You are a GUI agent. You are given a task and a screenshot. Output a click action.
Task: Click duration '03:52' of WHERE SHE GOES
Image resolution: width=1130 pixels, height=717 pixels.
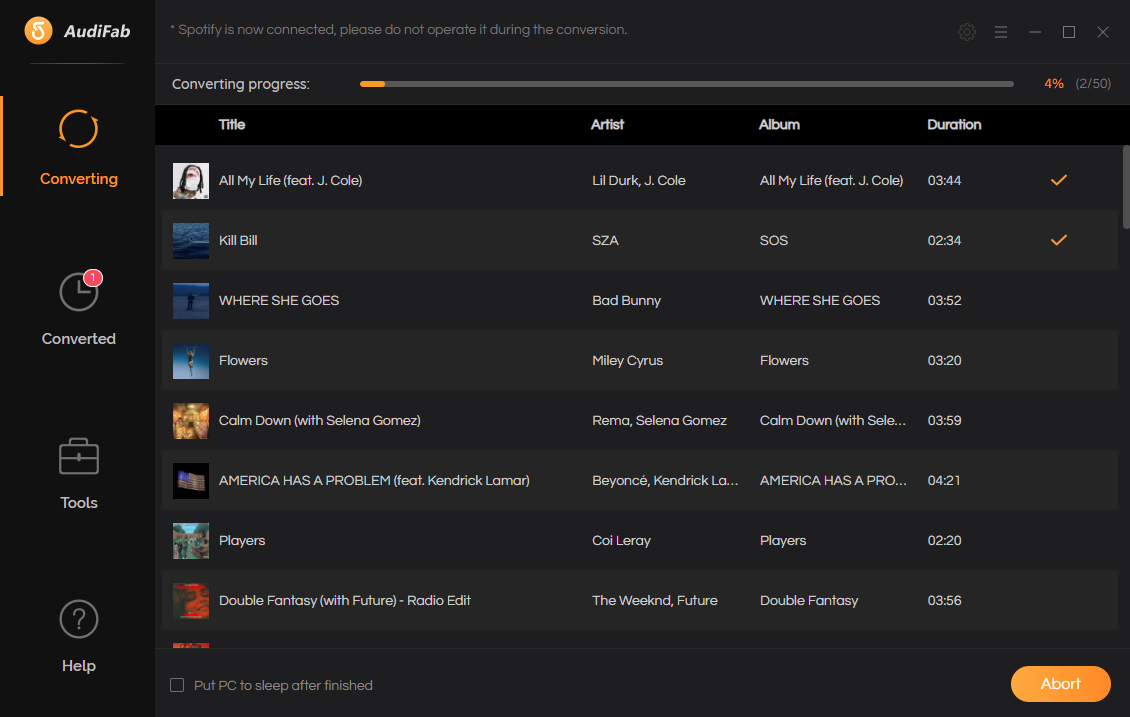tap(944, 300)
